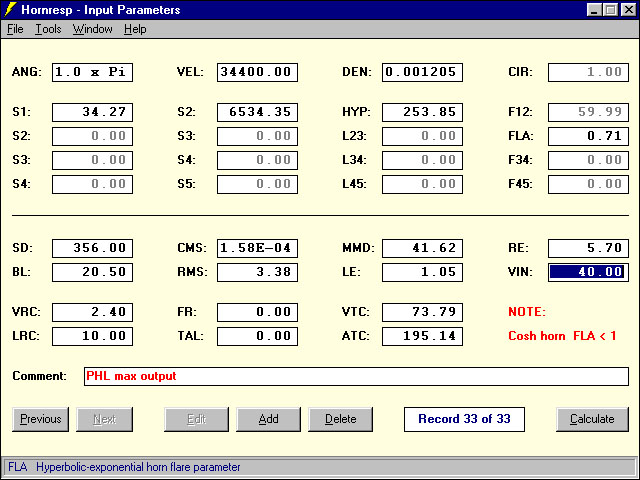The width and height of the screenshot is (640, 480).
Task: Select the HYP field with 253.85
Action: pyautogui.click(x=422, y=112)
